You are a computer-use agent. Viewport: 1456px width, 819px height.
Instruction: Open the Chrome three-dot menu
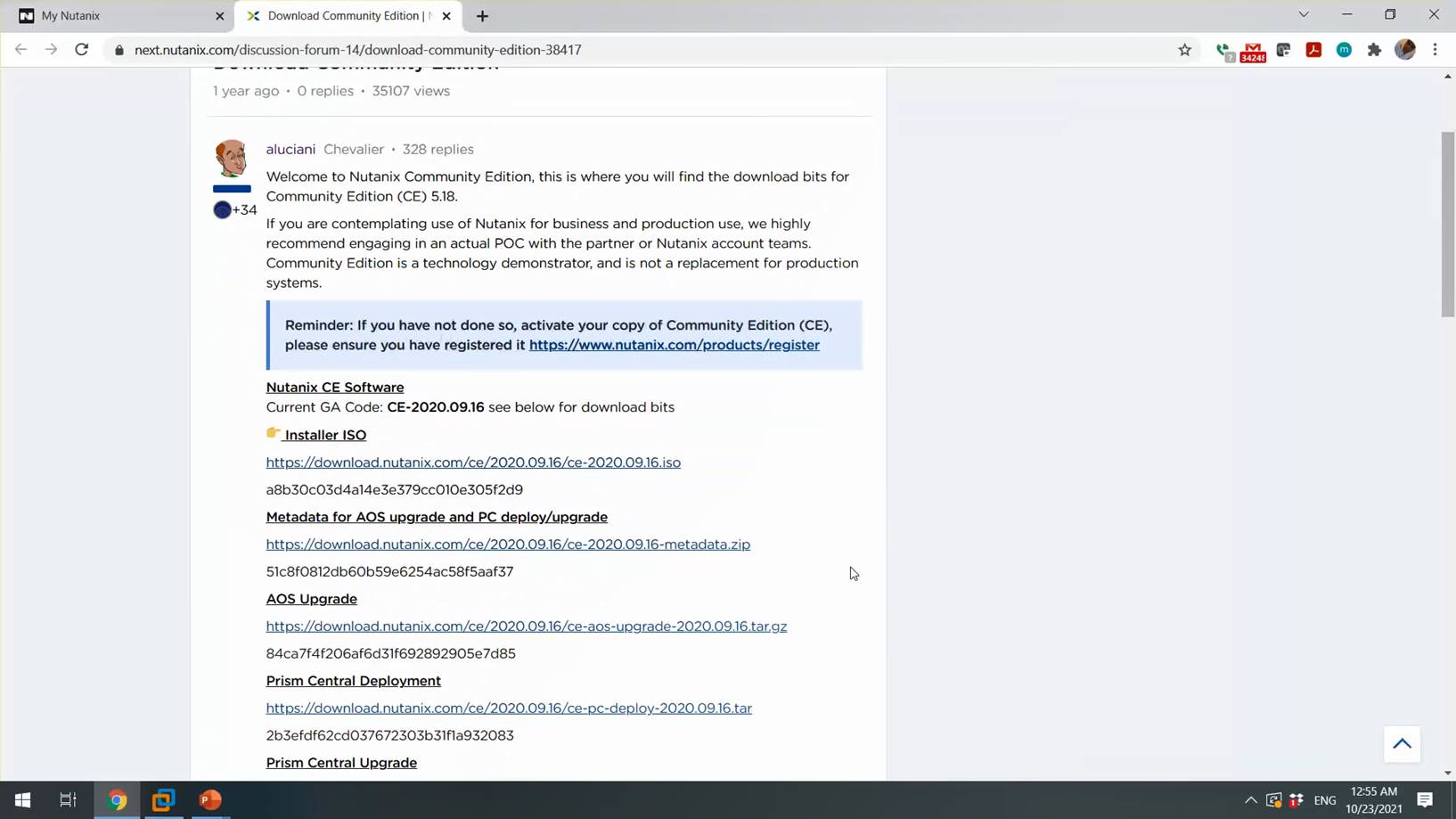click(x=1435, y=50)
